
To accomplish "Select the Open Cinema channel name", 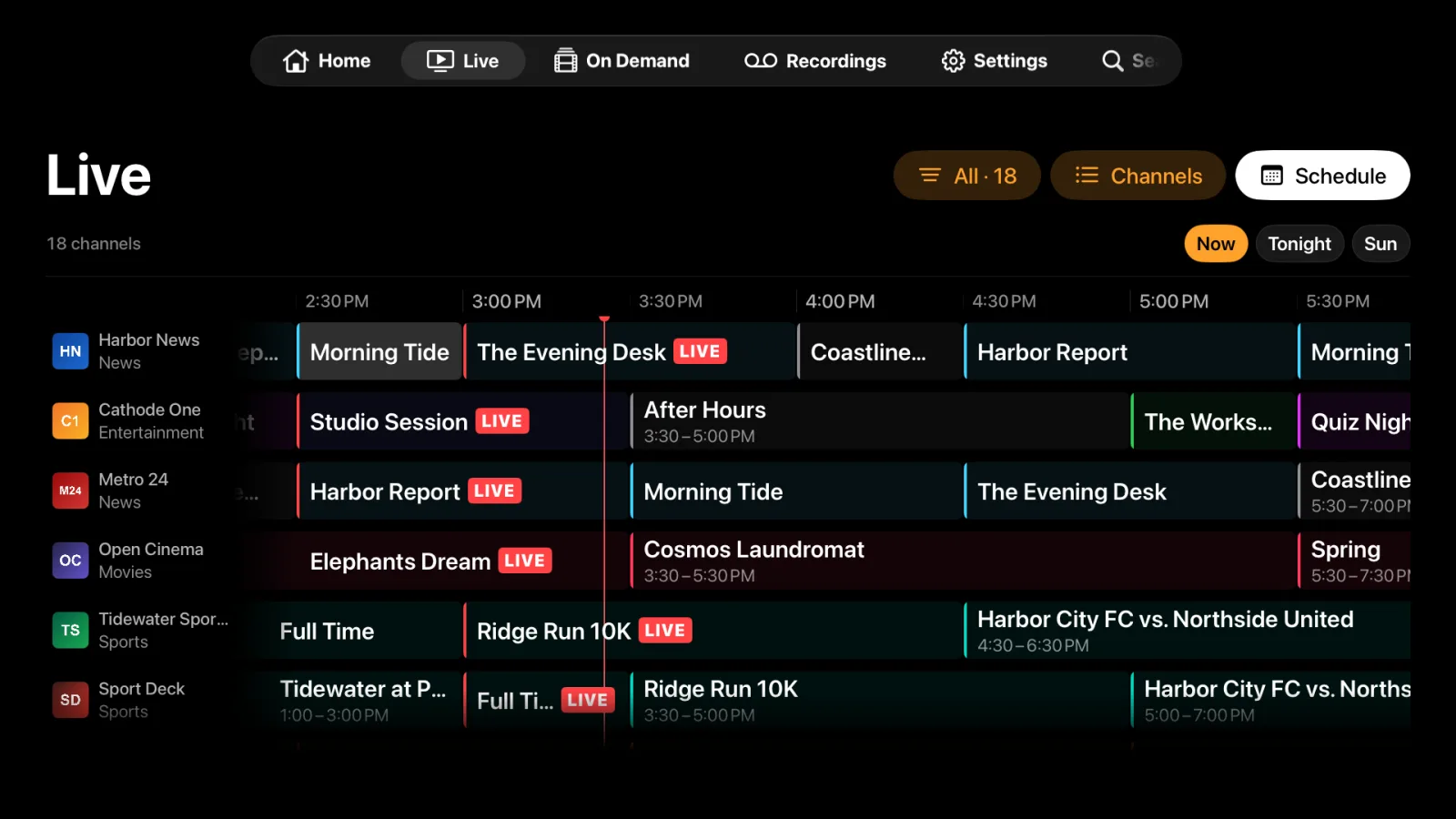I will 151,549.
